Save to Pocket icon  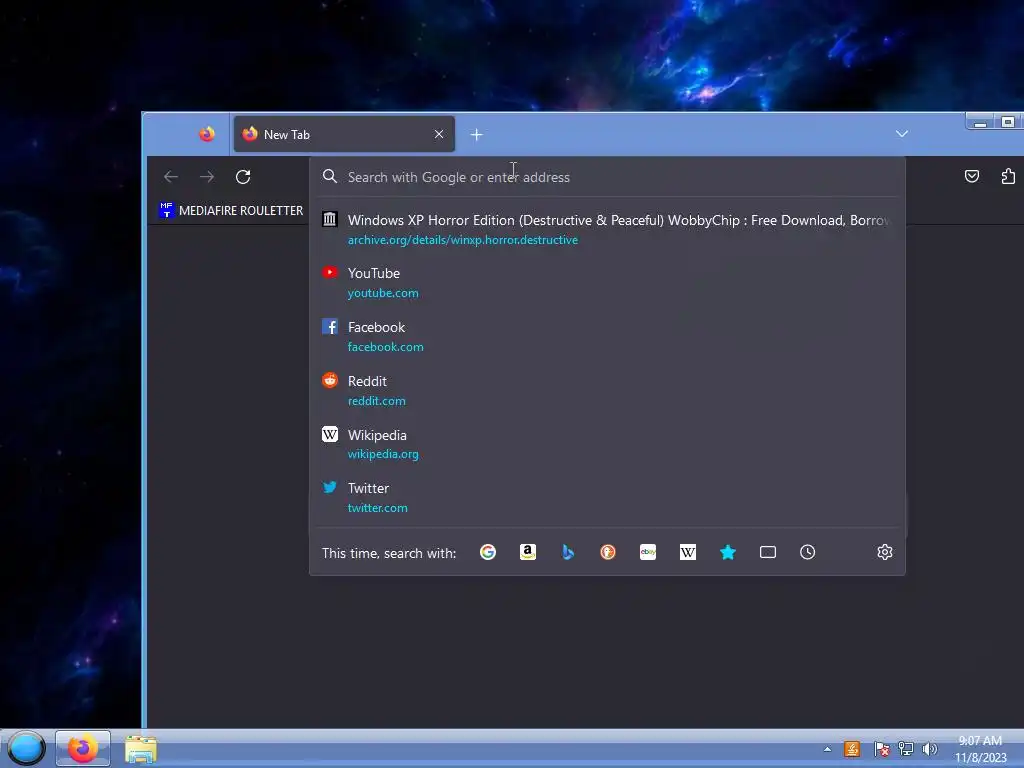tap(972, 176)
